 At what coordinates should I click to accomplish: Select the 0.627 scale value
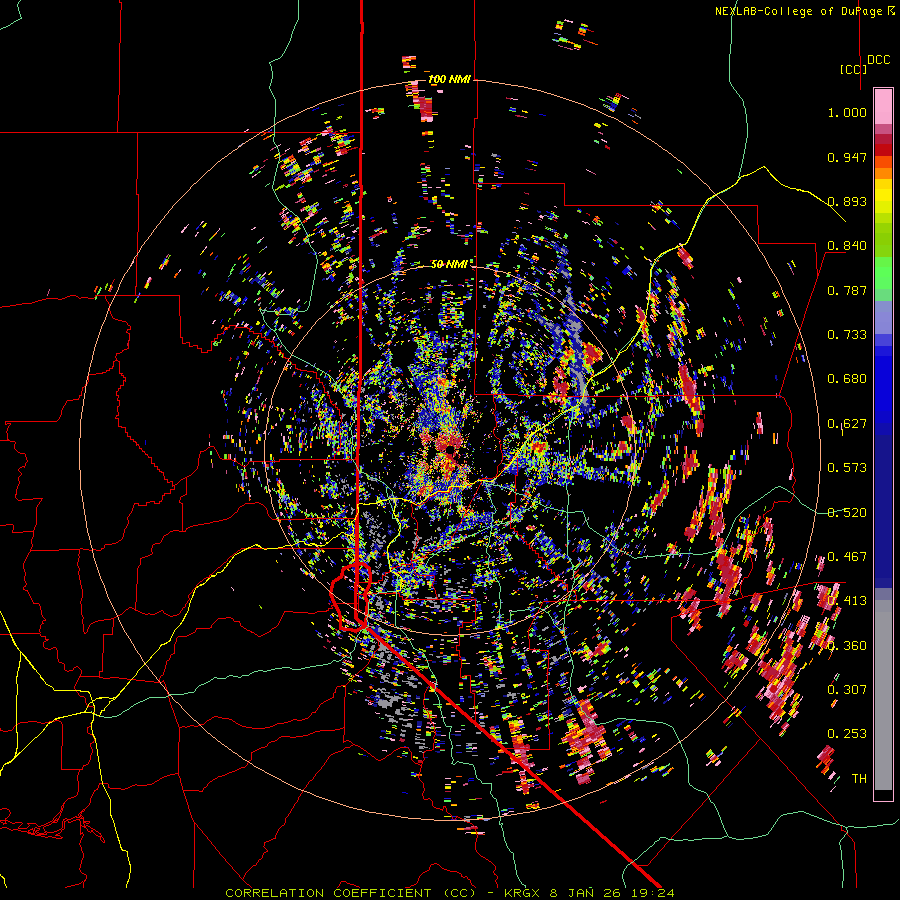click(x=847, y=424)
